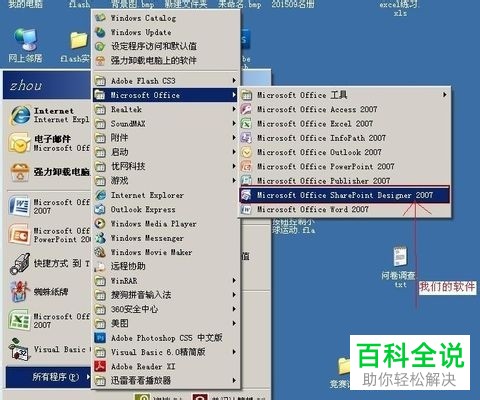Click the Windows Movie Maker icon
This screenshot has height=400, width=480.
coord(100,252)
